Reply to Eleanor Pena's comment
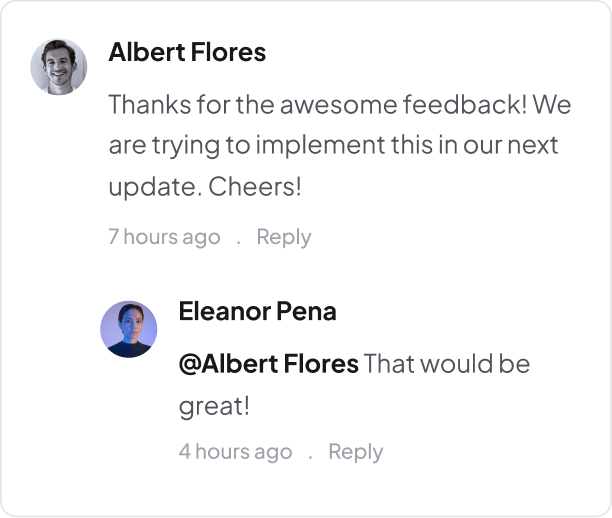The image size is (612, 518). (356, 452)
